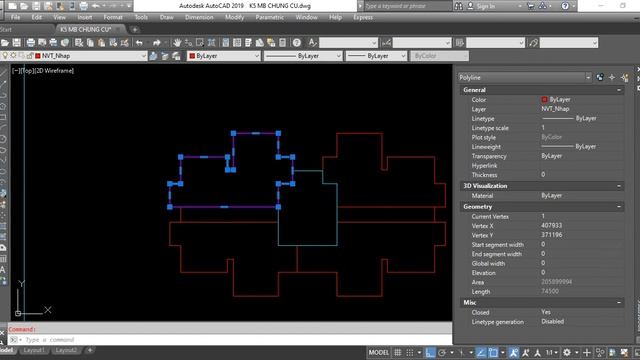Click the Autodesk App Store cart icon
This screenshot has height=360, width=640.
tap(531, 6)
